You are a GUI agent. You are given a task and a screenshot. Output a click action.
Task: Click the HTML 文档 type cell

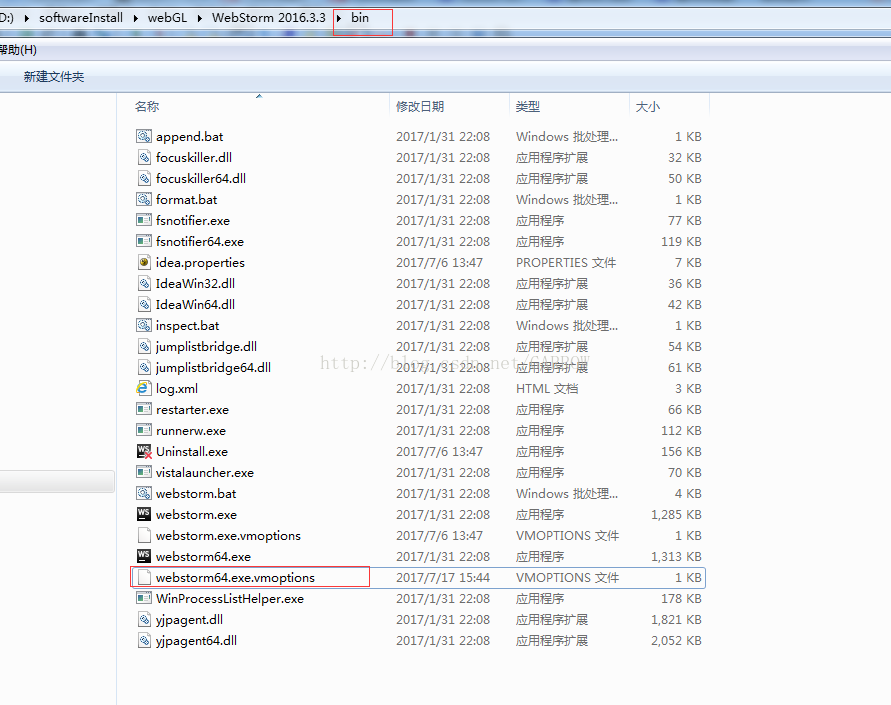coord(547,389)
